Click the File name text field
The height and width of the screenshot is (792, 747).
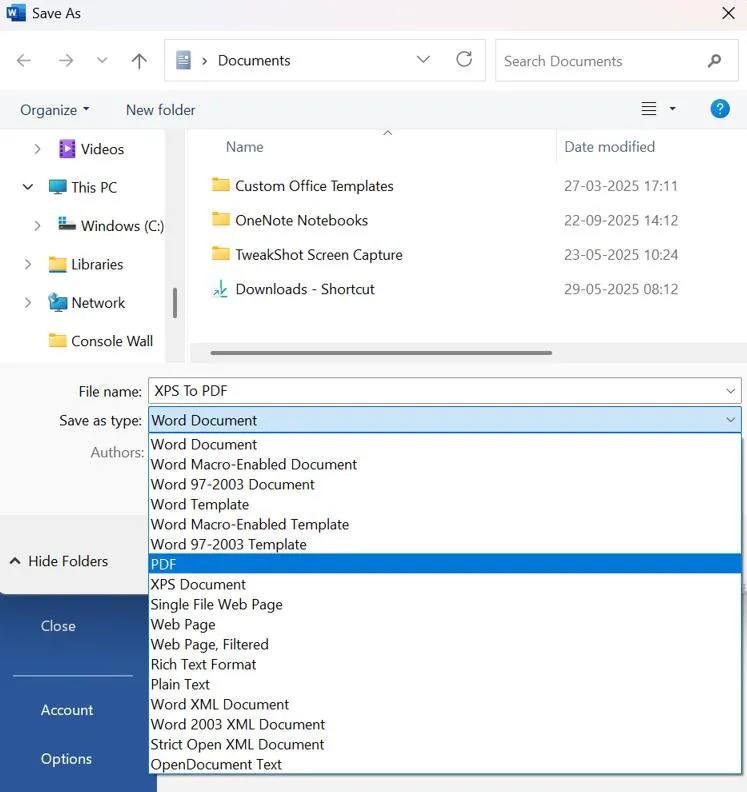[x=435, y=391]
